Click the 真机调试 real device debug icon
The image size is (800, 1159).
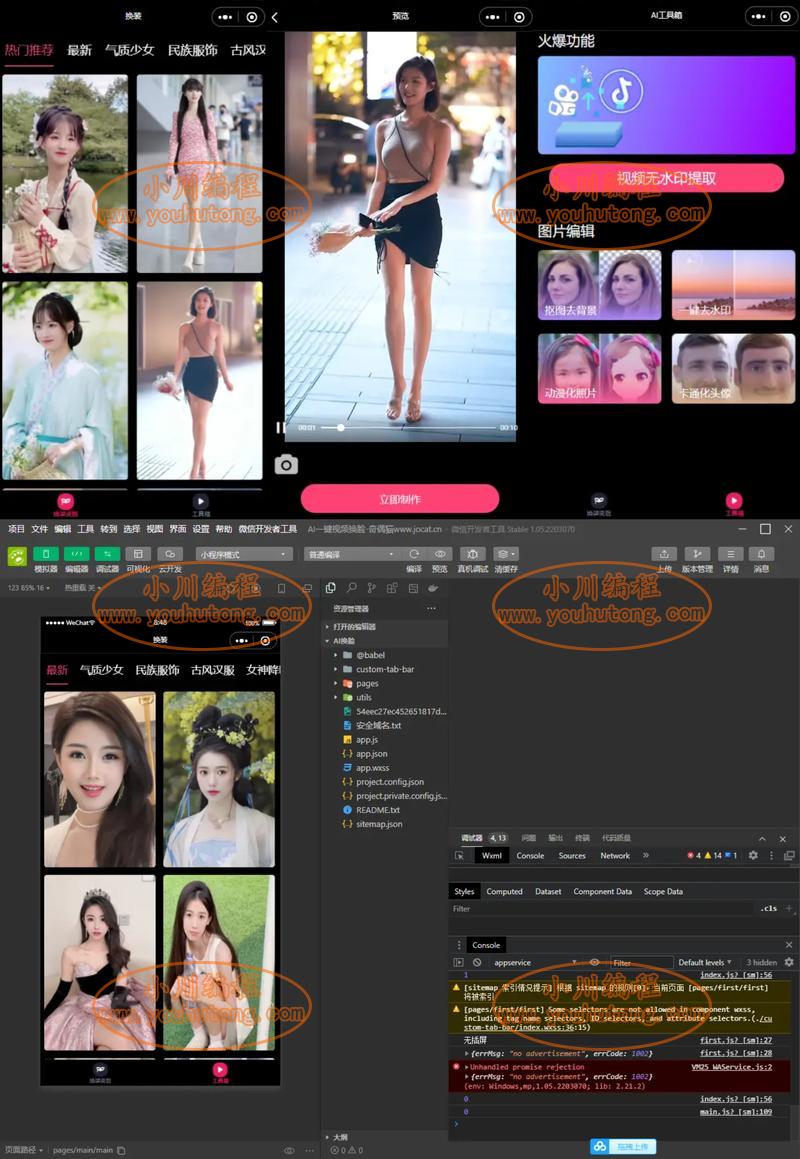click(x=472, y=554)
